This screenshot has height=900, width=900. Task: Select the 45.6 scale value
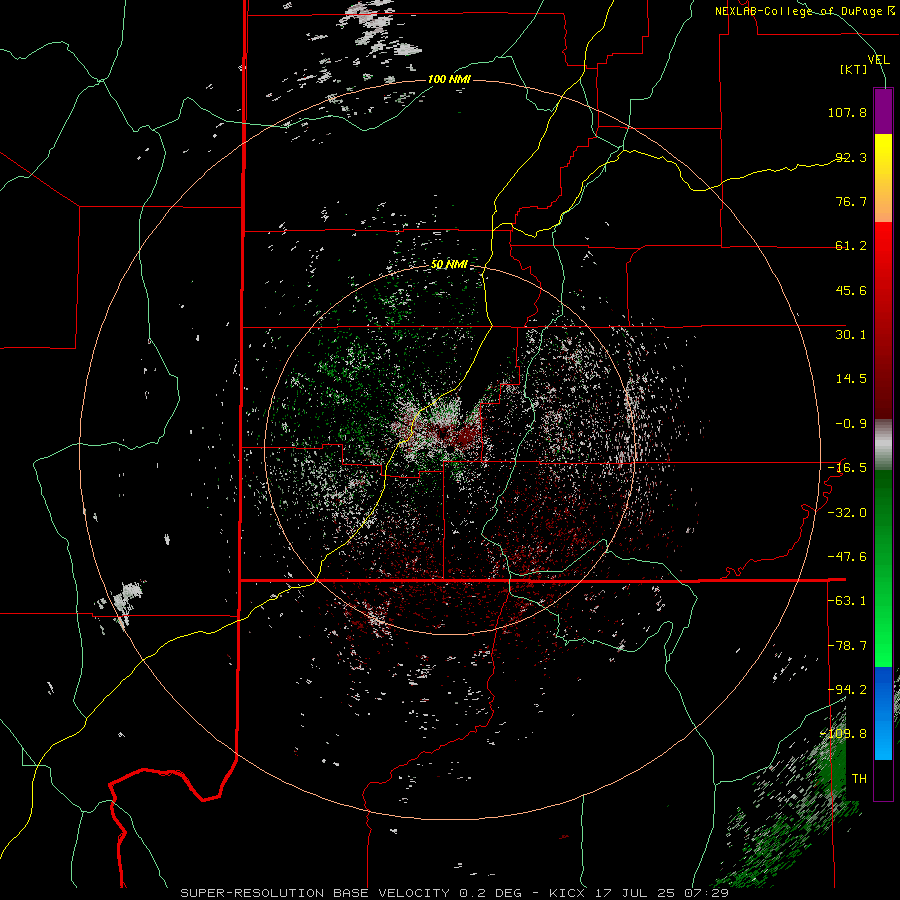click(851, 290)
